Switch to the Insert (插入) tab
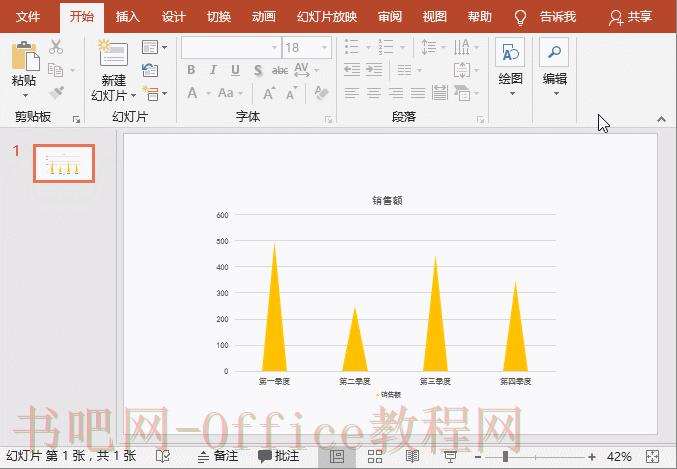The image size is (677, 469). coord(127,17)
